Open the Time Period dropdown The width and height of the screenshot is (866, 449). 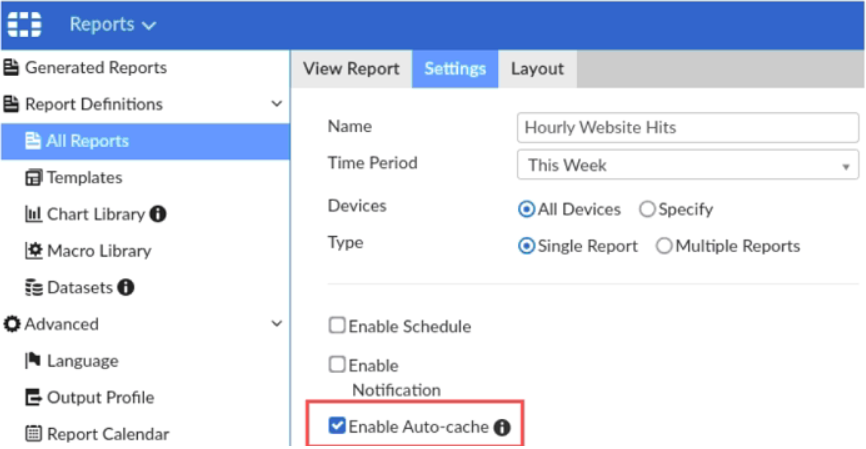[687, 165]
